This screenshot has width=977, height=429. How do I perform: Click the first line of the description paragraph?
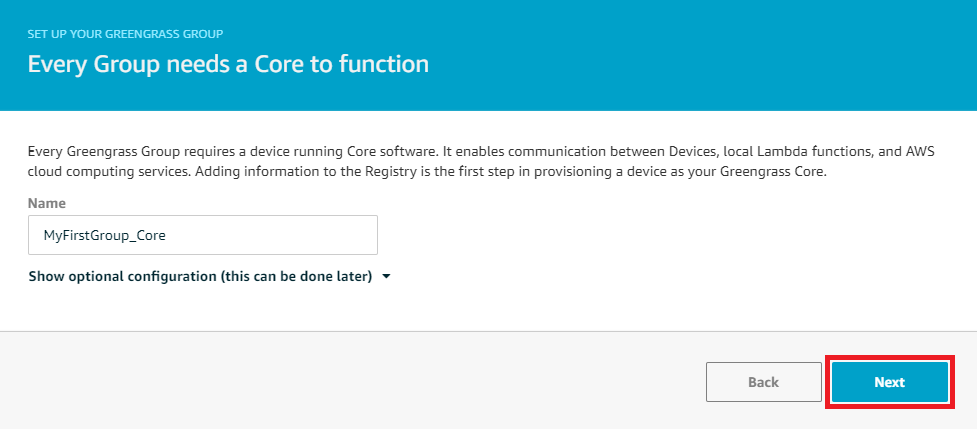point(481,152)
